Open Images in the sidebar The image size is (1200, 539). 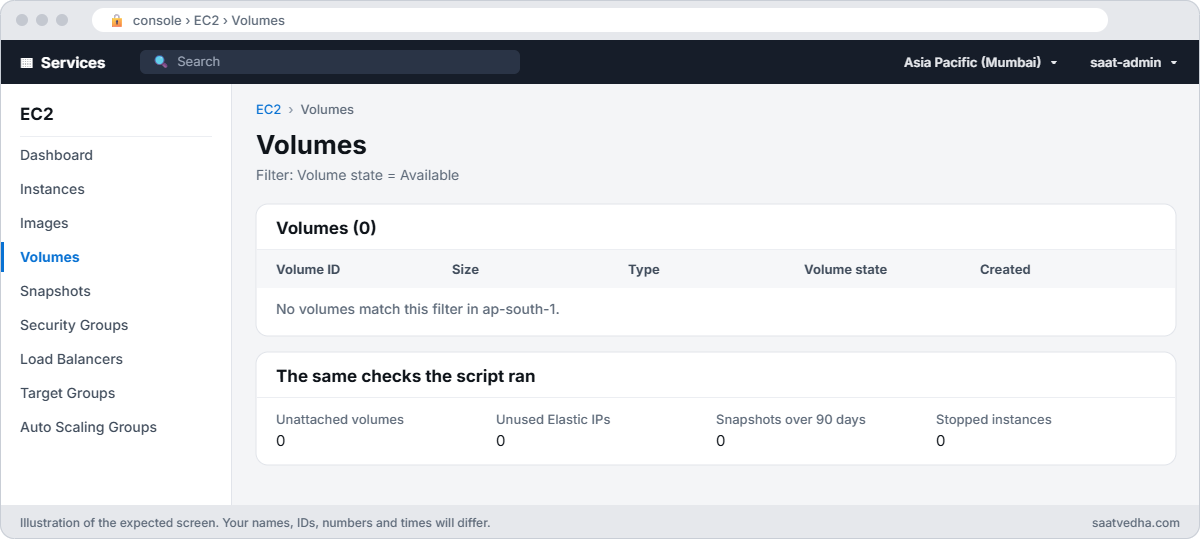[44, 223]
